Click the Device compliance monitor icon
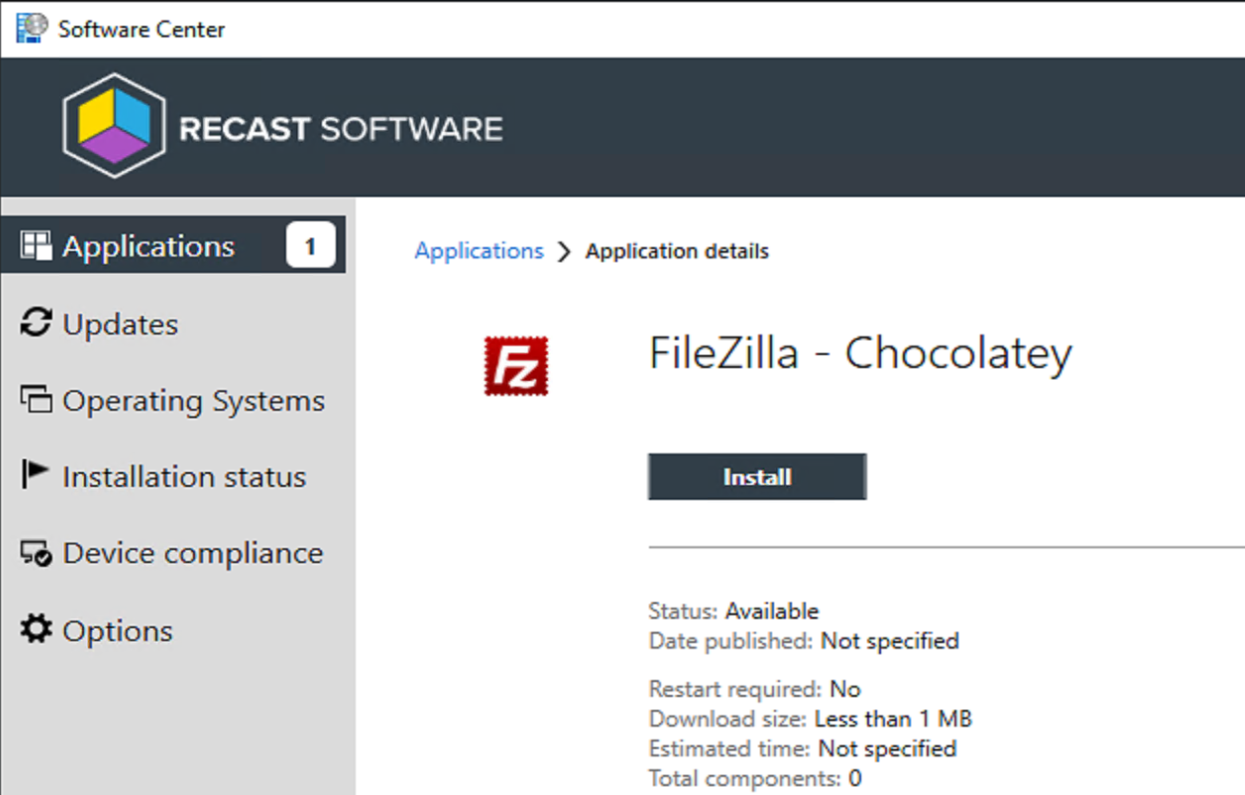Viewport: 1245px width, 795px height. click(36, 553)
